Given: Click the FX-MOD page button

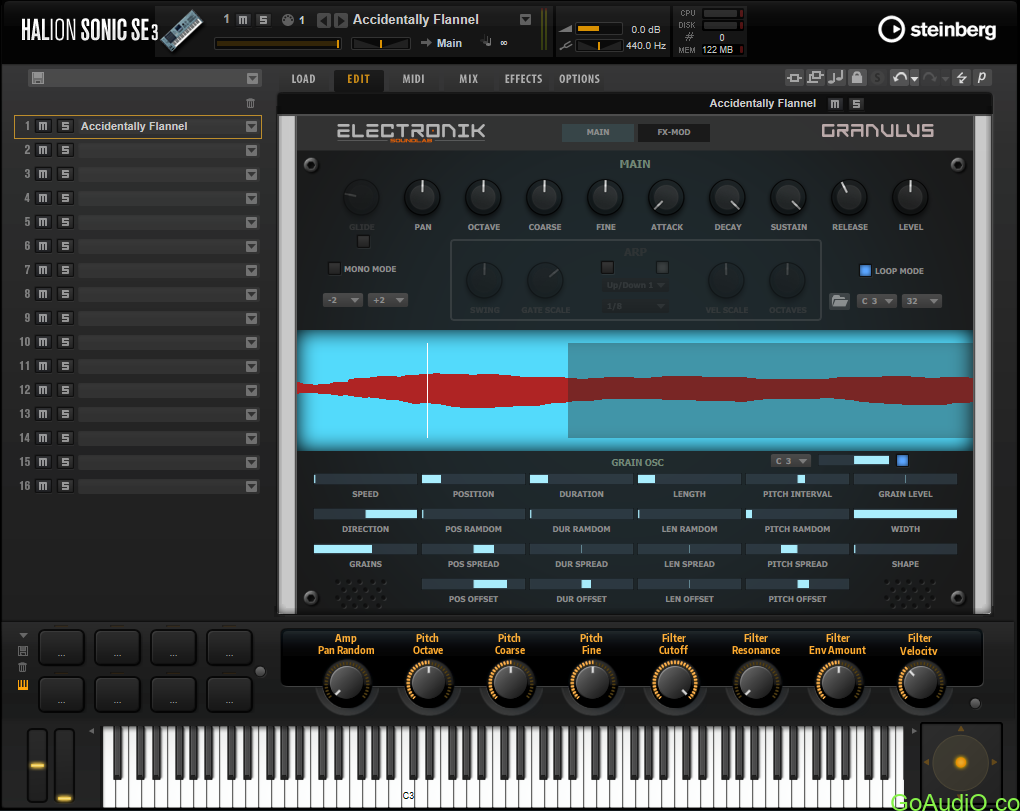Looking at the screenshot, I should click(x=673, y=132).
